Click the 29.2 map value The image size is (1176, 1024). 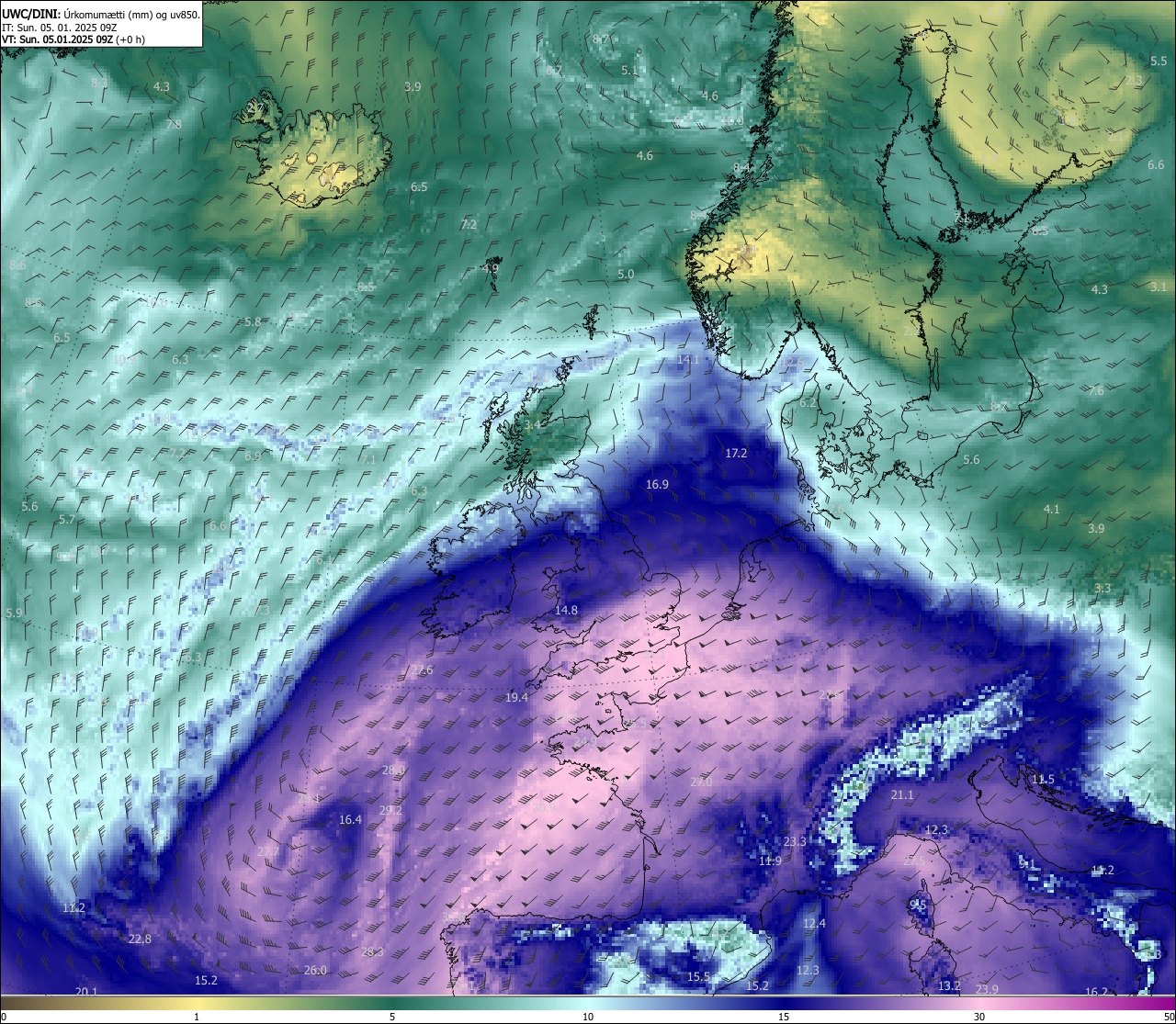point(390,809)
